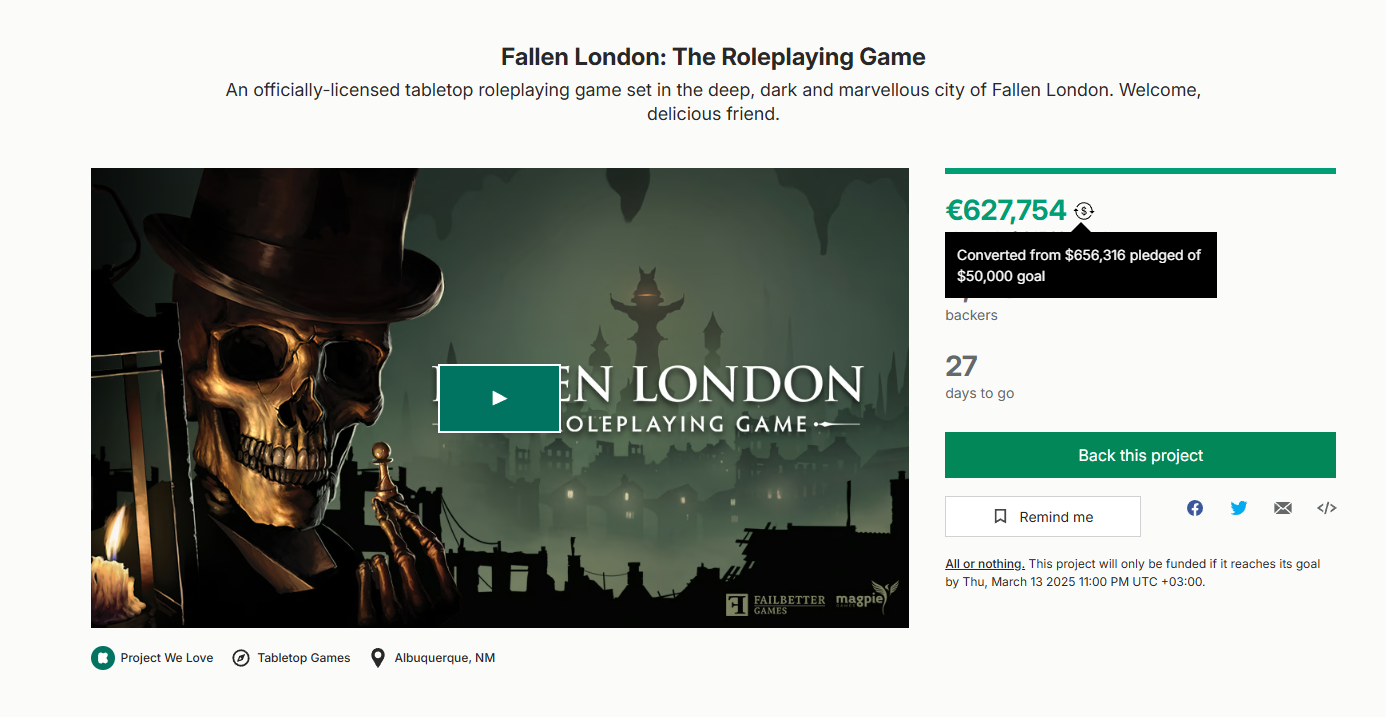
Task: Play the Fallen London campaign video
Action: (x=499, y=398)
